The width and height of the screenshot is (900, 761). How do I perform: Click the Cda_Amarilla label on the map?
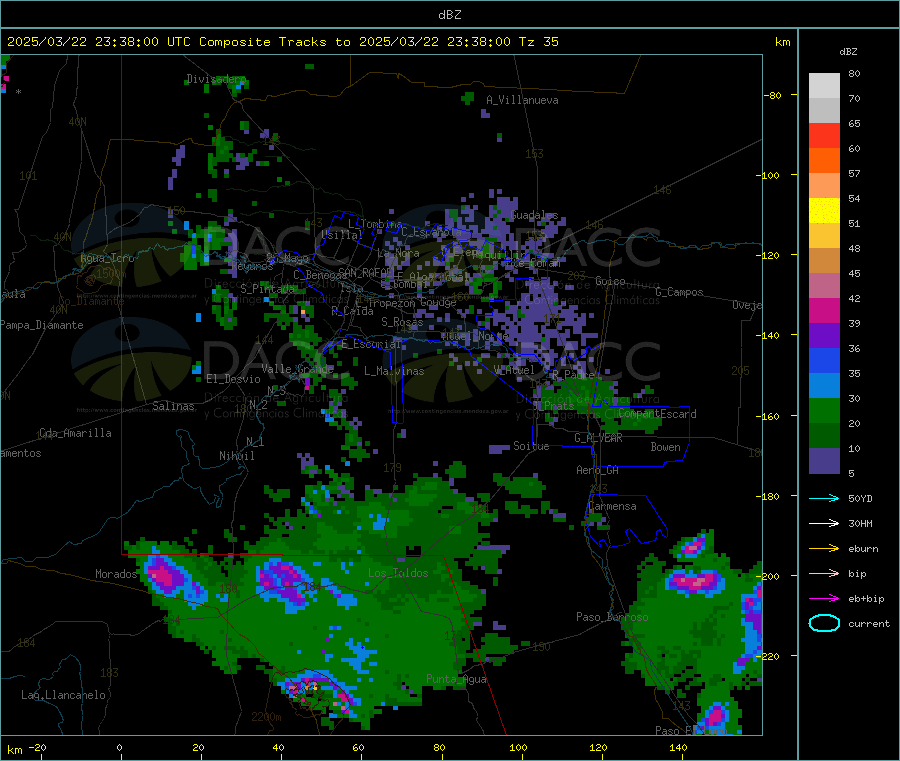(75, 433)
